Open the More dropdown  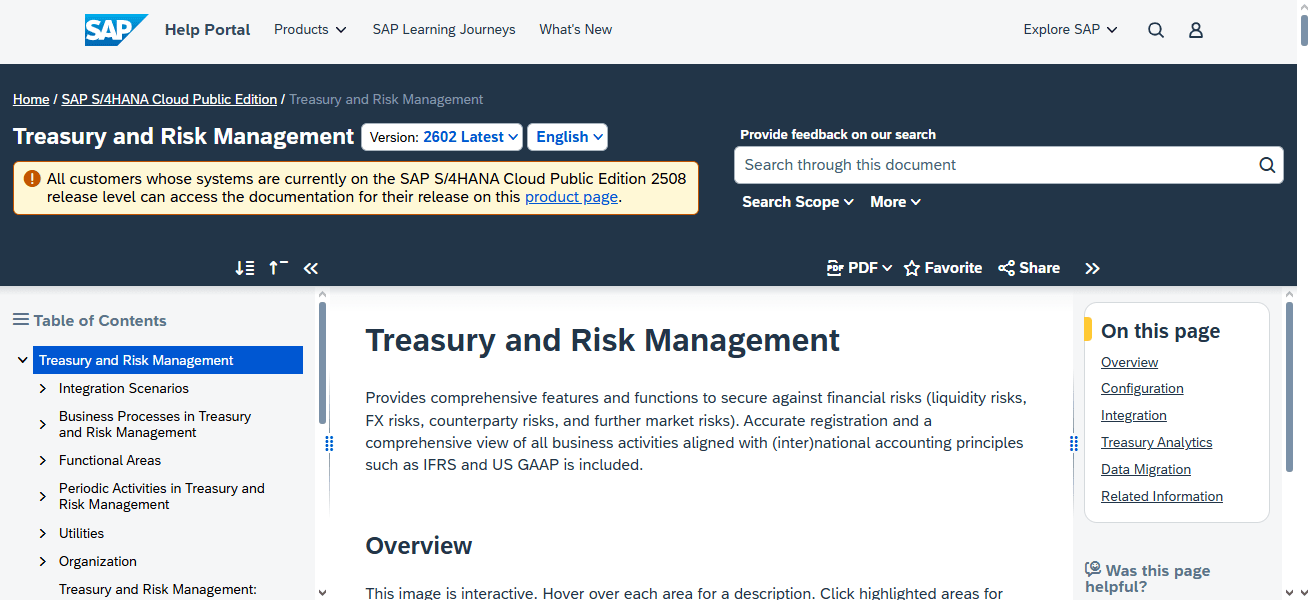click(895, 202)
